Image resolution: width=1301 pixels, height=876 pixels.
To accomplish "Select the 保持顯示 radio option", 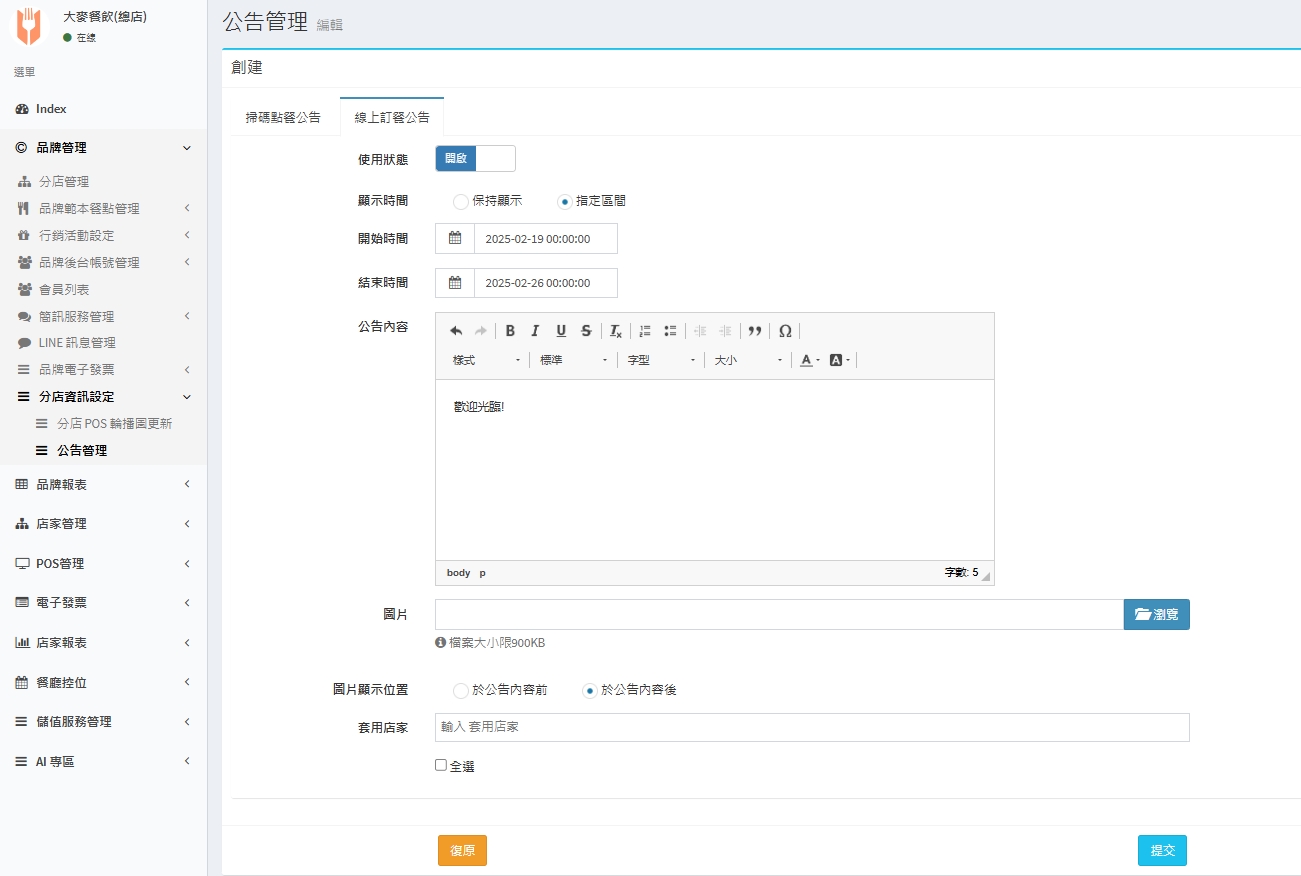I will [x=461, y=201].
